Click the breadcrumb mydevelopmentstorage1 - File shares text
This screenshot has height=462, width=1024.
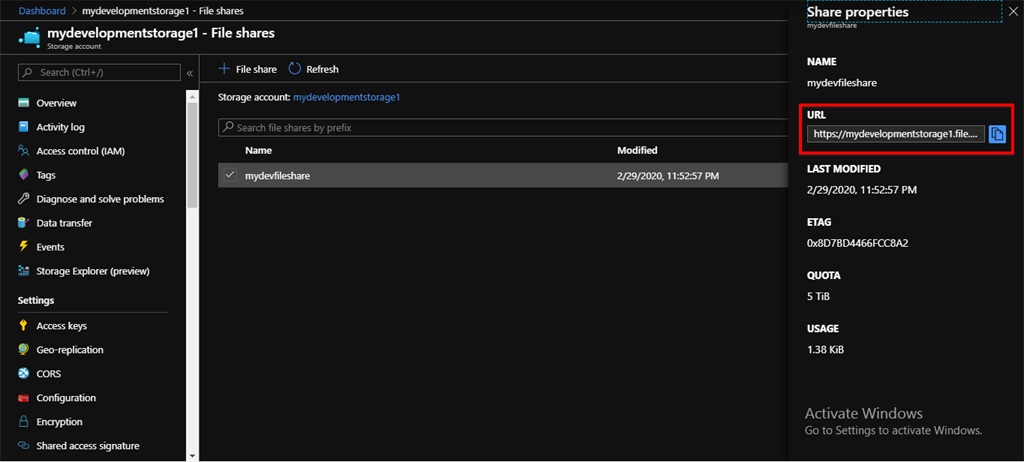(164, 10)
